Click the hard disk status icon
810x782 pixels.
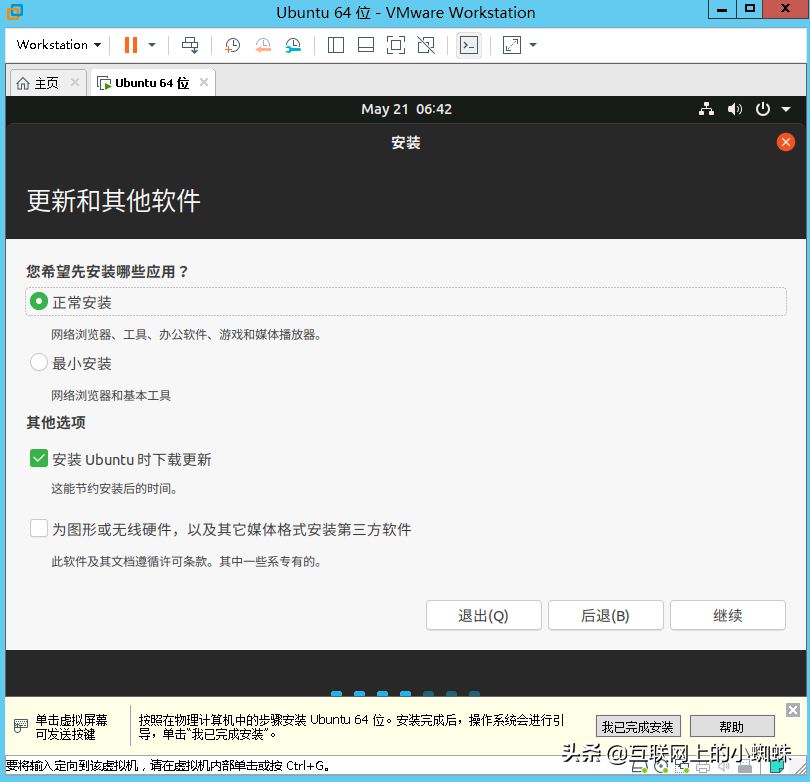[x=637, y=766]
